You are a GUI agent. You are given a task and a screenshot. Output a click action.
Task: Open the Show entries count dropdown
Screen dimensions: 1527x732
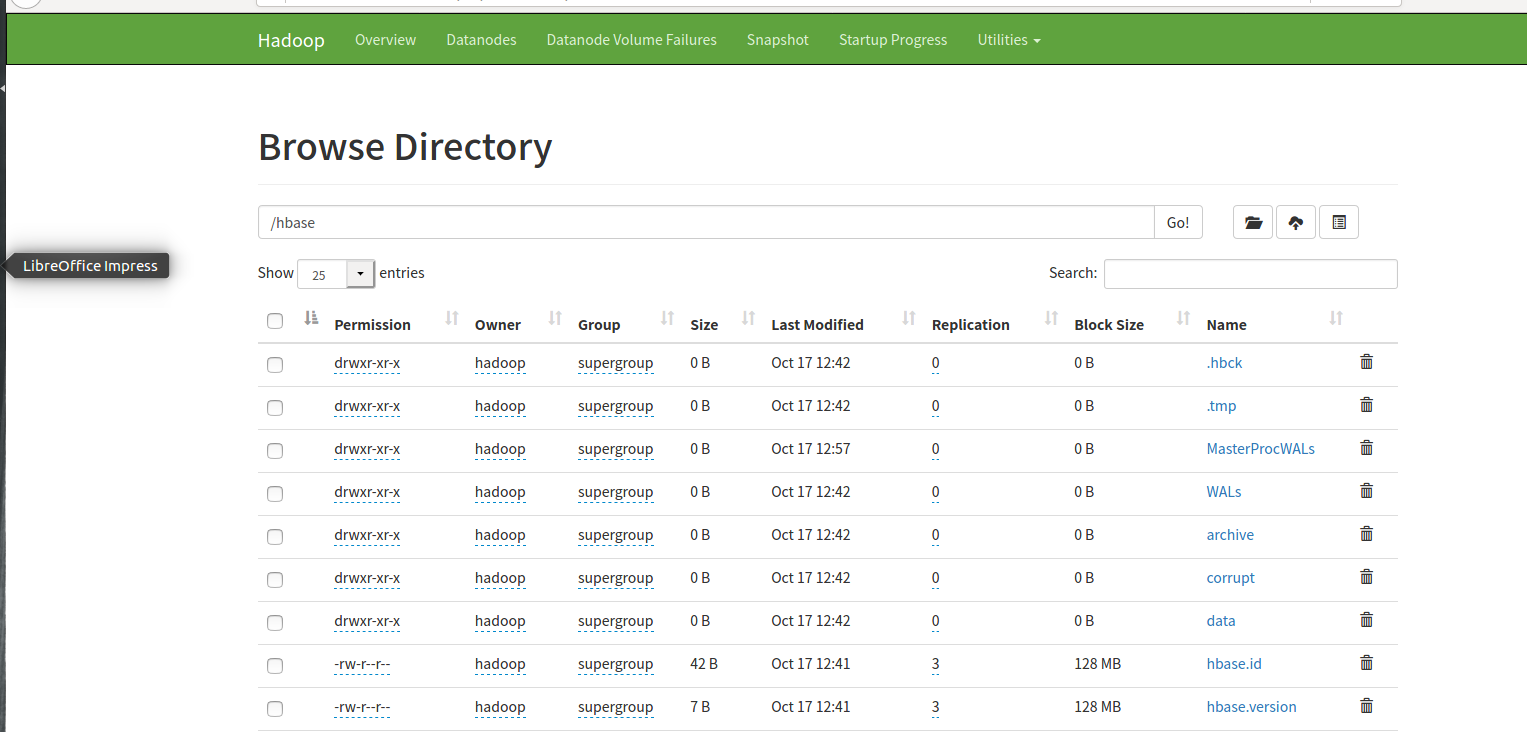coord(336,274)
